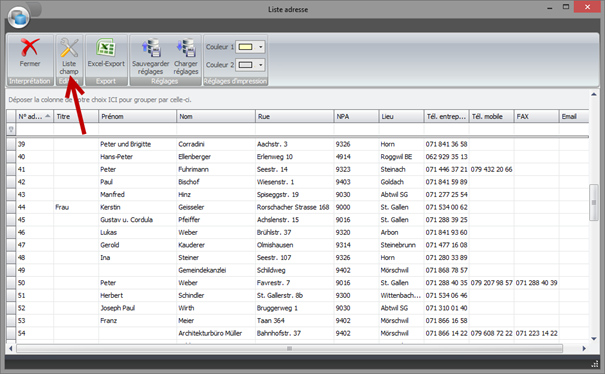Image resolution: width=605 pixels, height=374 pixels.
Task: Click the phone number '062 929 35 13'
Action: coord(446,157)
